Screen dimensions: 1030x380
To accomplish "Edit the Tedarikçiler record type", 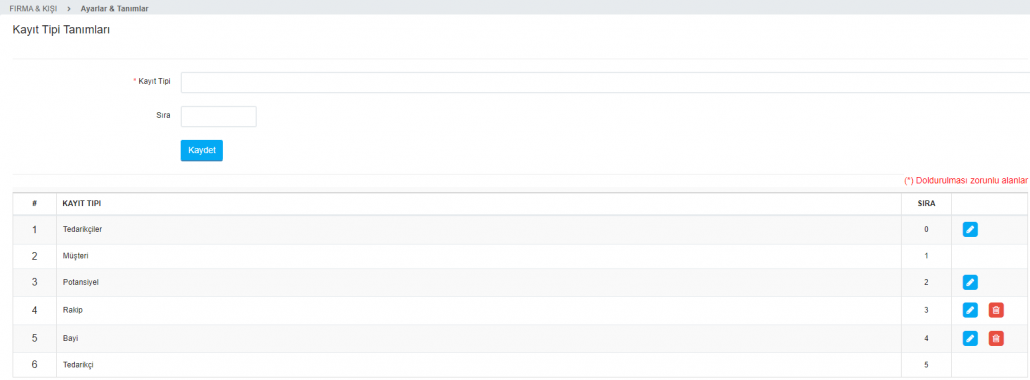I will click(x=970, y=229).
